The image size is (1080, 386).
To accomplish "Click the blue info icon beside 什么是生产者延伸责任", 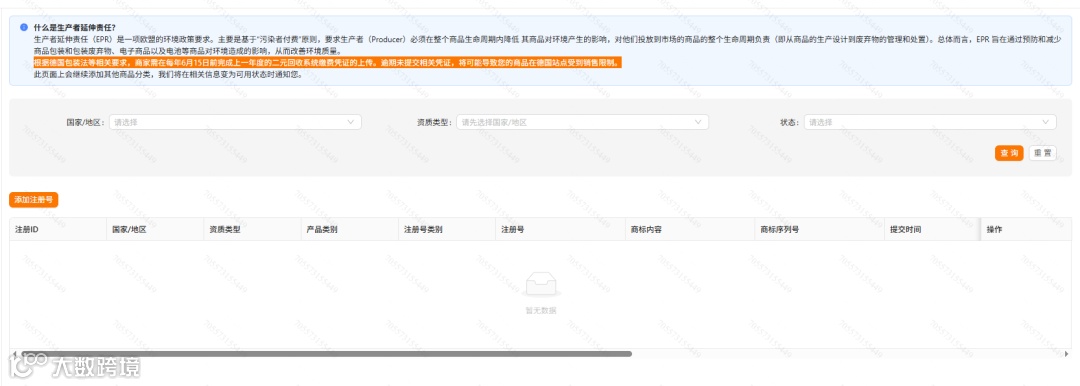I will coord(24,28).
